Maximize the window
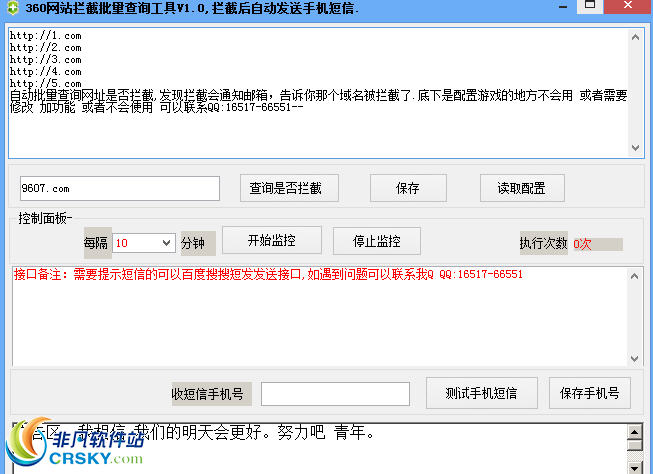653x474 pixels. click(x=590, y=6)
